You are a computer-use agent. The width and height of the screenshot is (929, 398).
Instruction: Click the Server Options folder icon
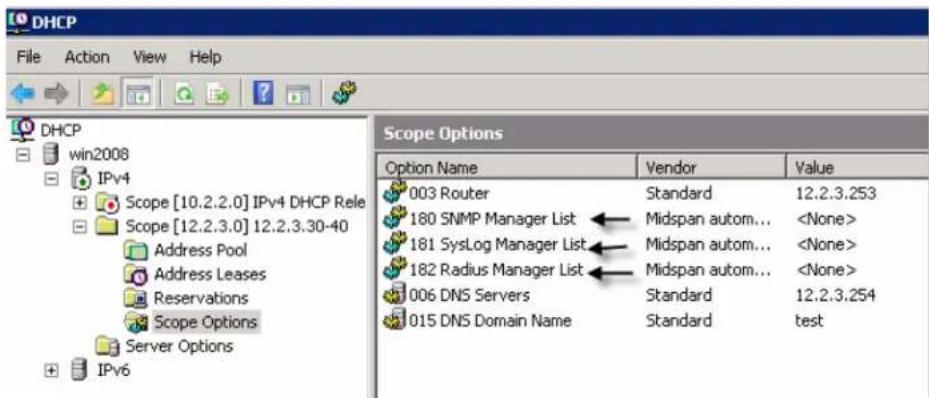[107, 345]
